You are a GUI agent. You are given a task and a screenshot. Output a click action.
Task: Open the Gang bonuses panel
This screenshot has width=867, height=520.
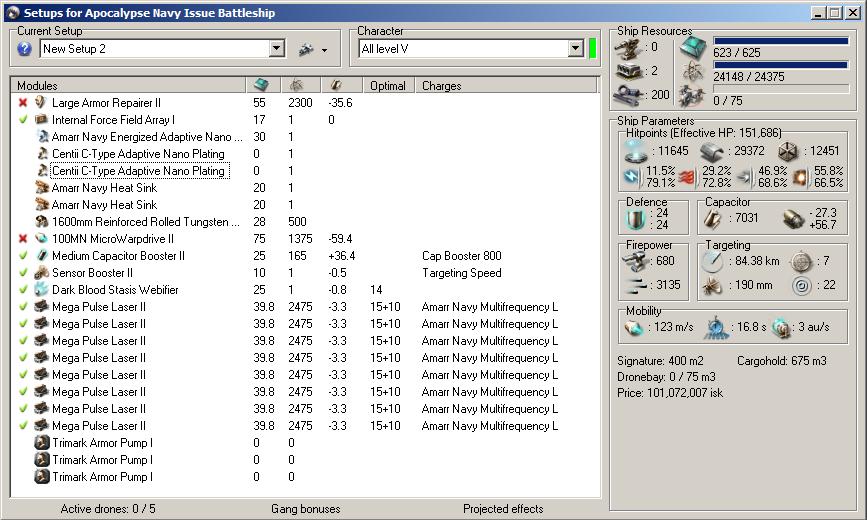pyautogui.click(x=305, y=509)
